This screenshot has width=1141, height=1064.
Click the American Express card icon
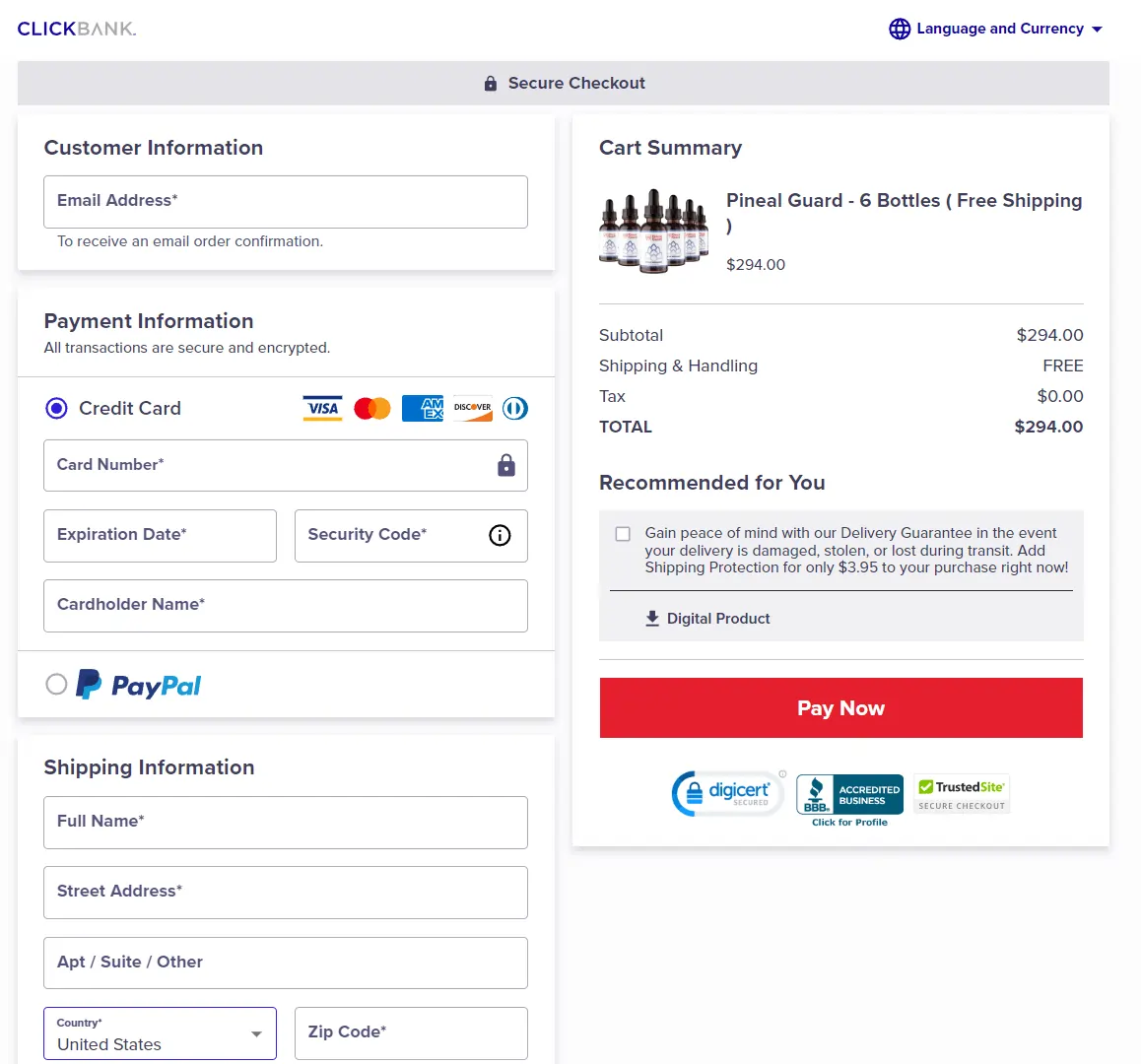pos(423,408)
